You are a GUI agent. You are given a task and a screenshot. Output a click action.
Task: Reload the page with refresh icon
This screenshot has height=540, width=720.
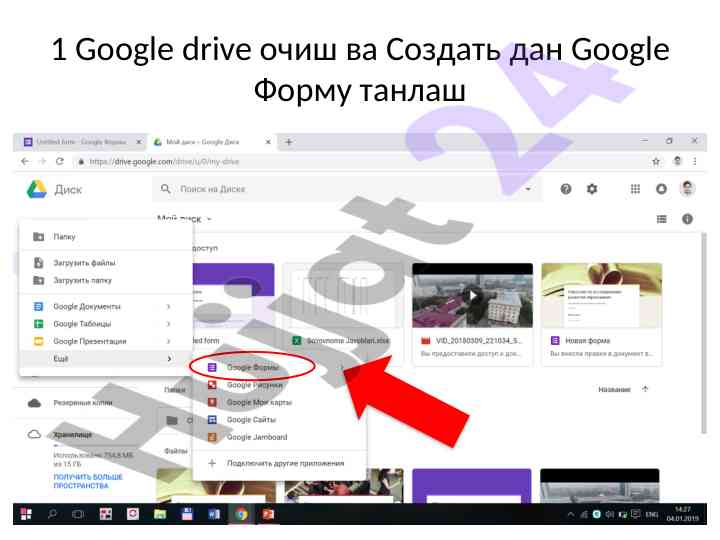point(60,161)
